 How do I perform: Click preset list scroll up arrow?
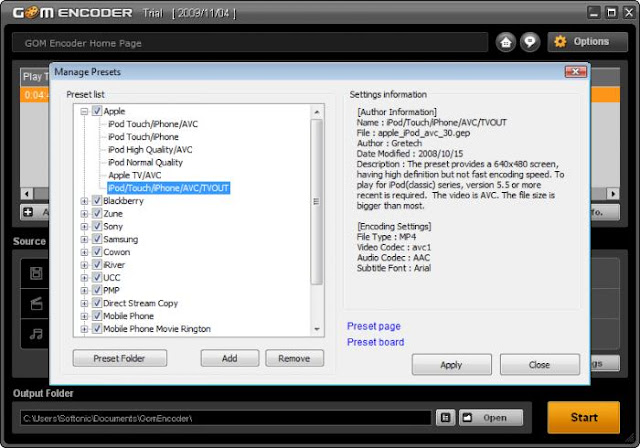pyautogui.click(x=317, y=111)
